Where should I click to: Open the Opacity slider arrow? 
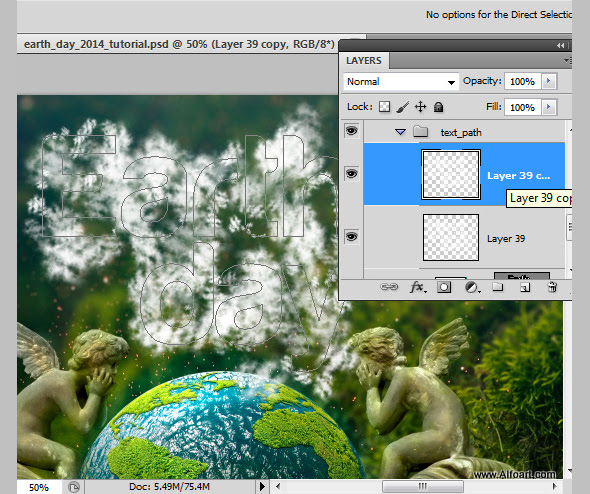549,81
